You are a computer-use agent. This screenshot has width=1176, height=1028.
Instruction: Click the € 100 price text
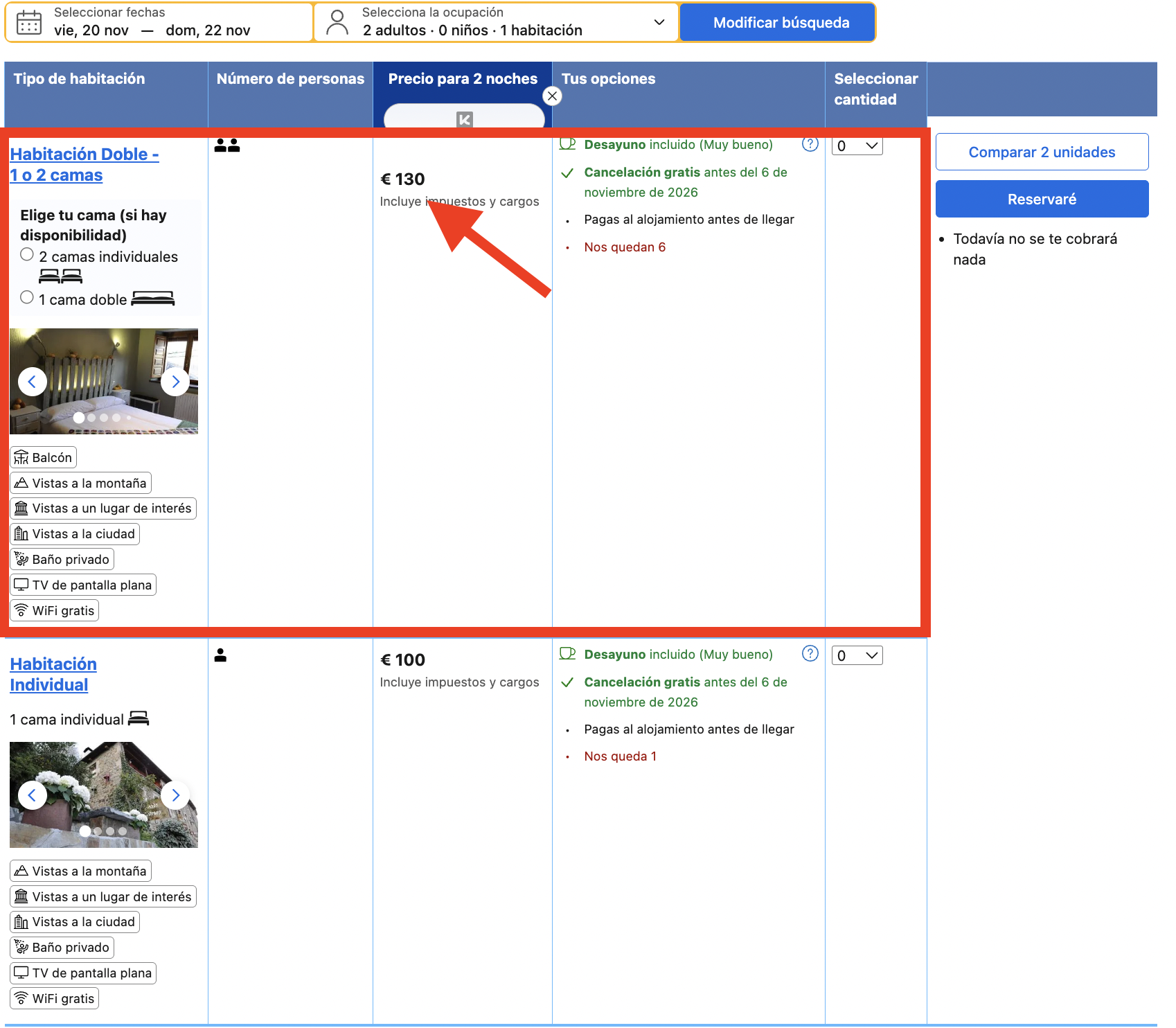point(402,659)
